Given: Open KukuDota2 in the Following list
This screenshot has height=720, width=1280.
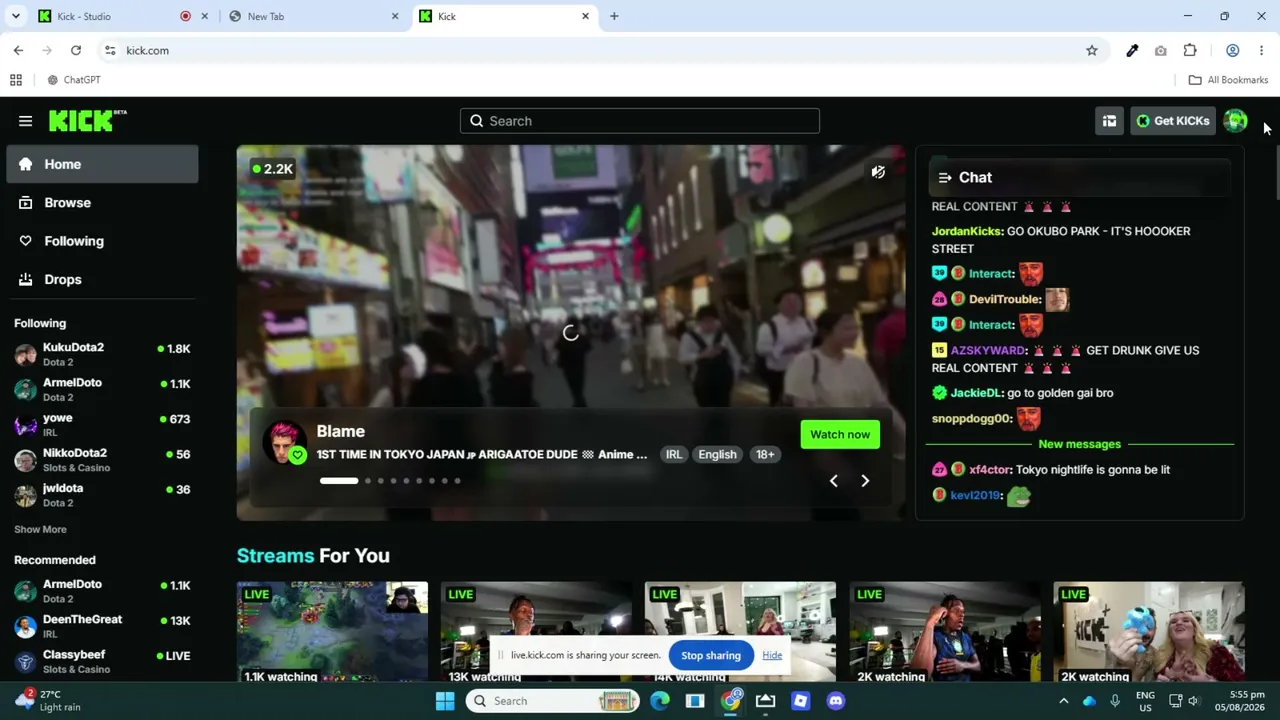Looking at the screenshot, I should point(102,355).
